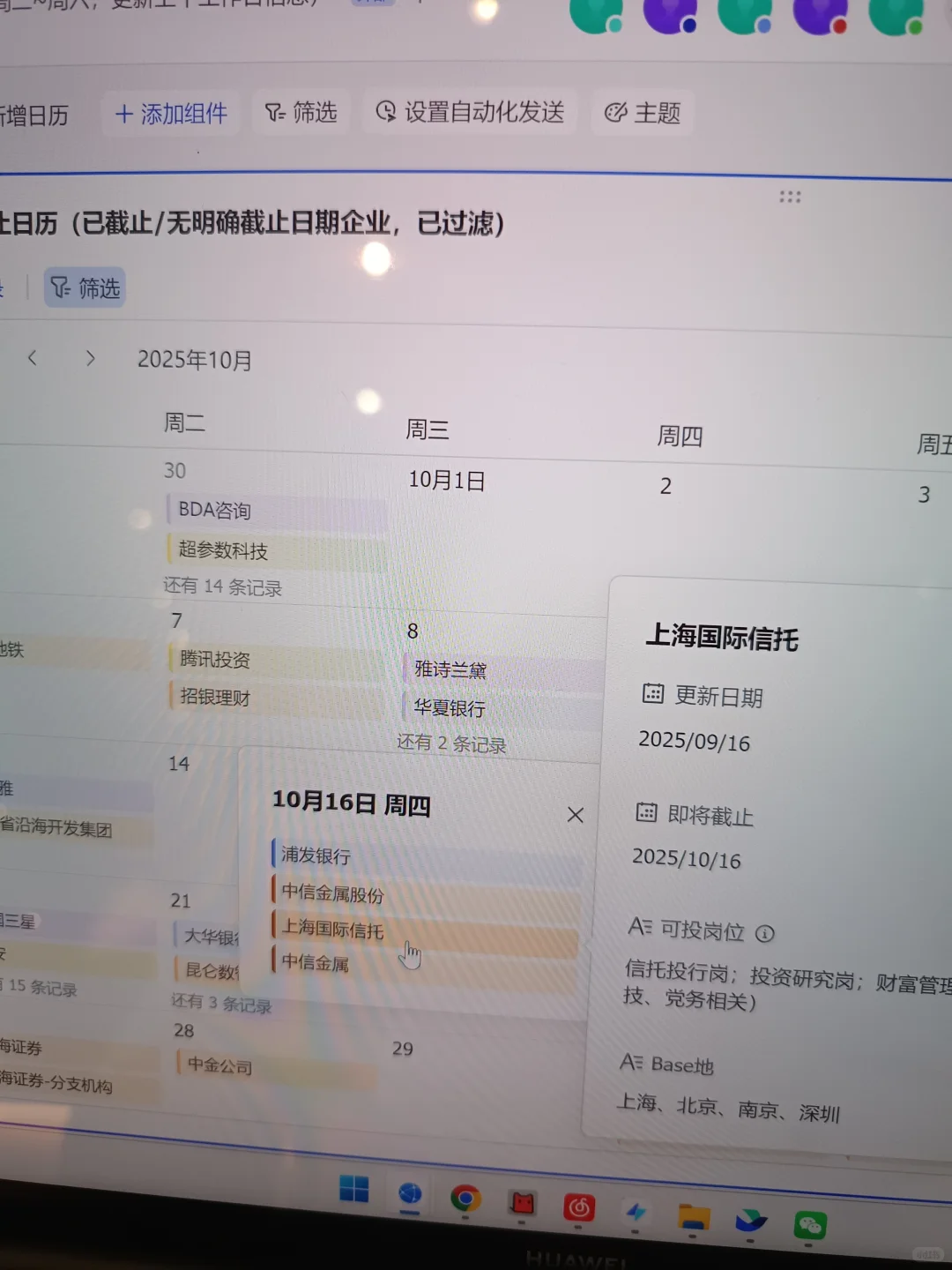952x1270 pixels.
Task: Open the blue lightning app on the taskbar
Action: point(636,1213)
